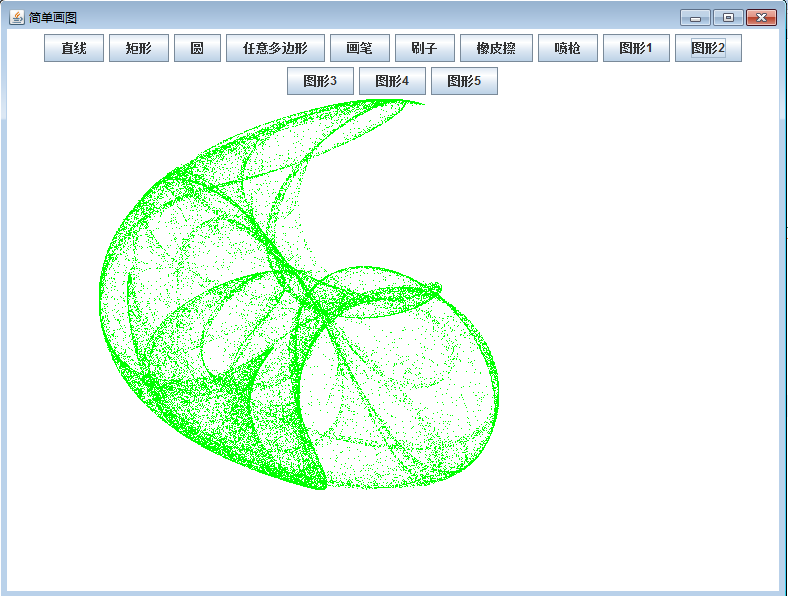
Task: Maximize the 简单画图 window
Action: coord(728,18)
